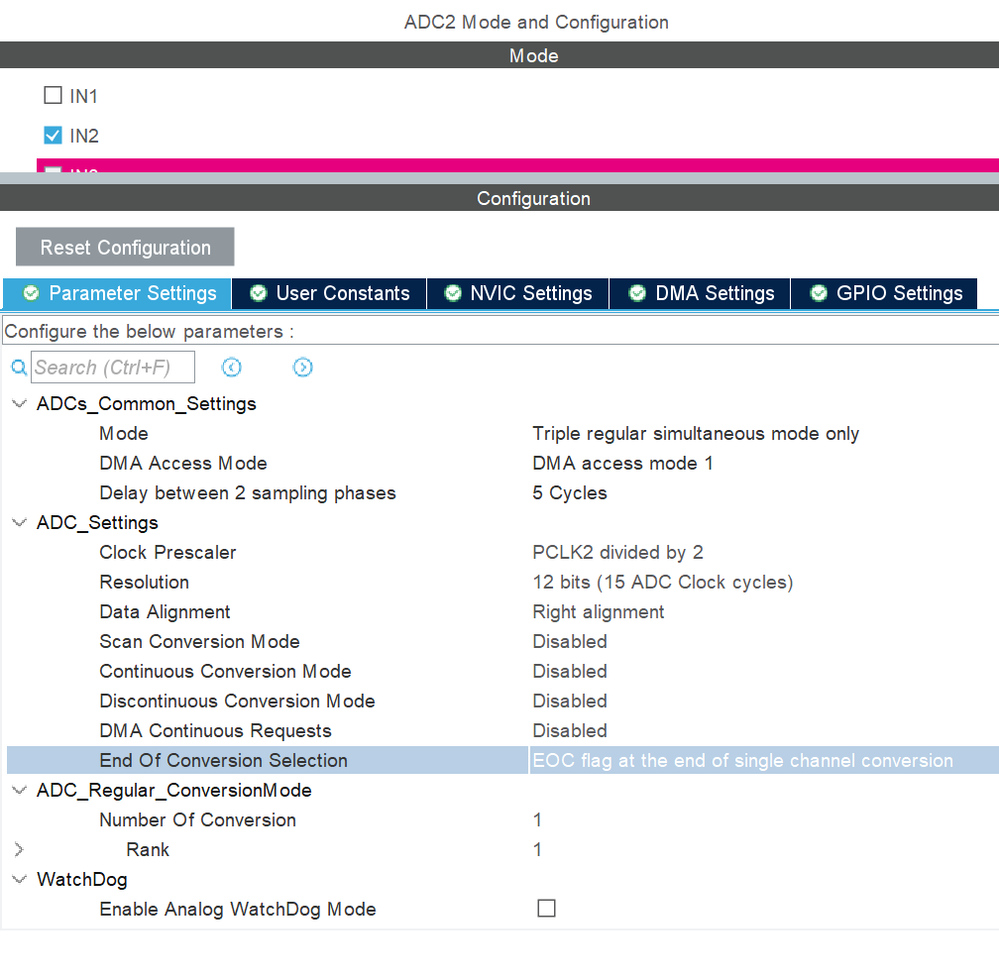Screen dimensions: 999x962
Task: Open the NVIC Settings tab
Action: [518, 294]
